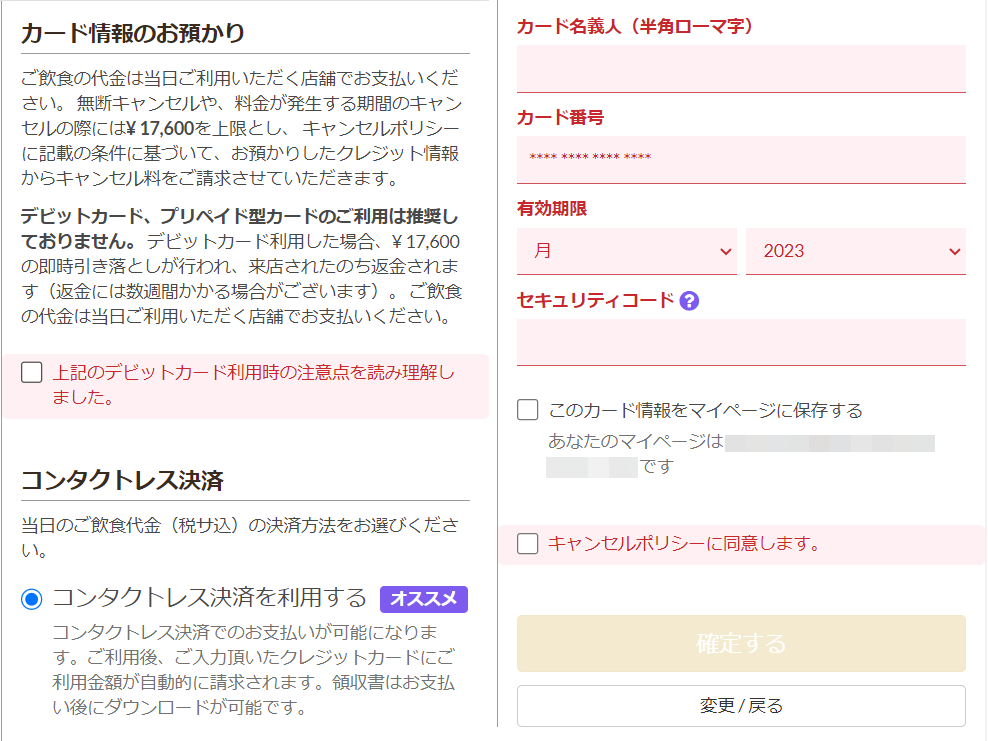Click the purple オススメ badge
This screenshot has width=988, height=741.
point(424,599)
